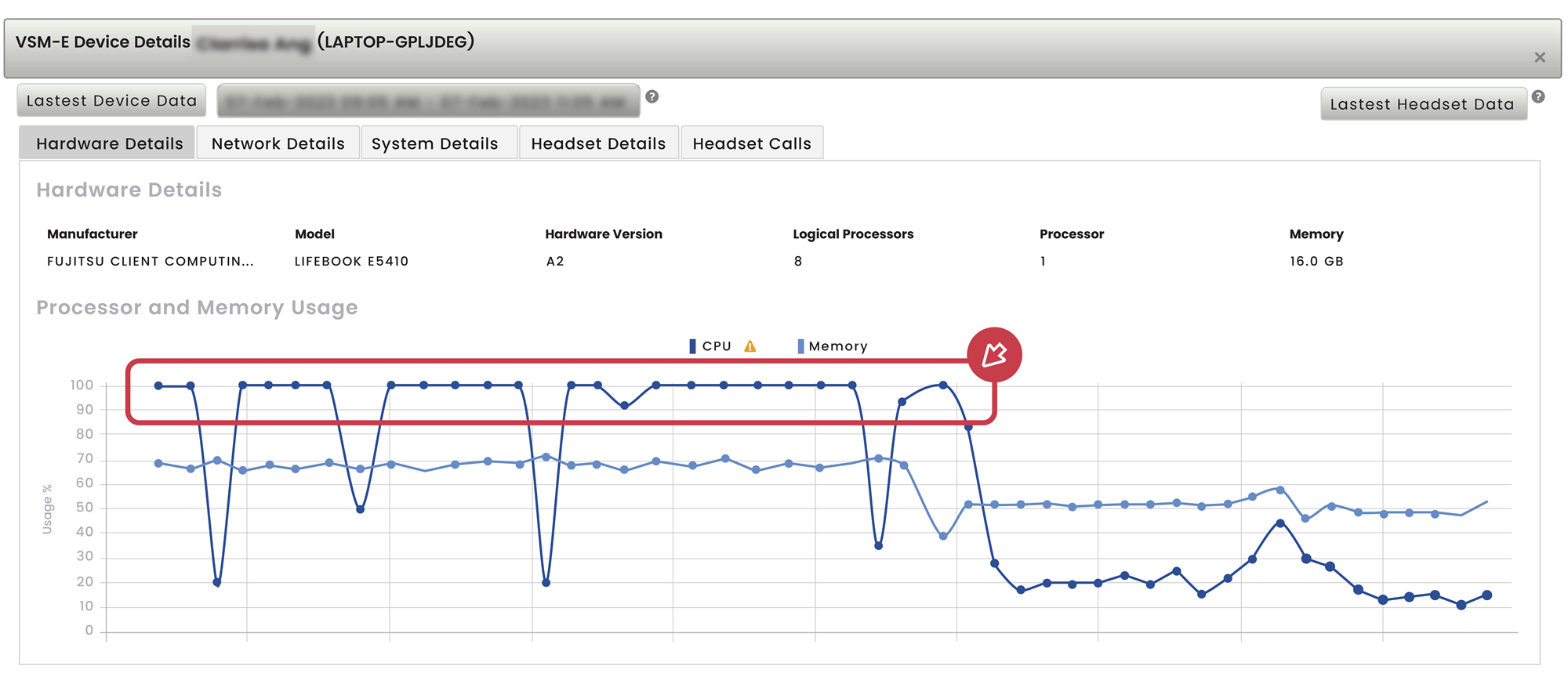Switch to the Network Details tab
This screenshot has width=1568, height=691.
tap(278, 143)
